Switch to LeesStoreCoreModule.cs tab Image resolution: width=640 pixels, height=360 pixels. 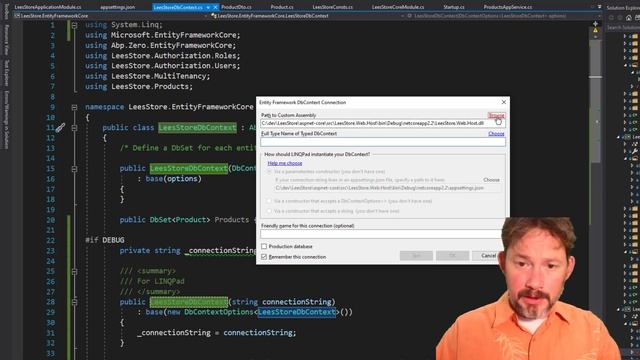coord(398,7)
